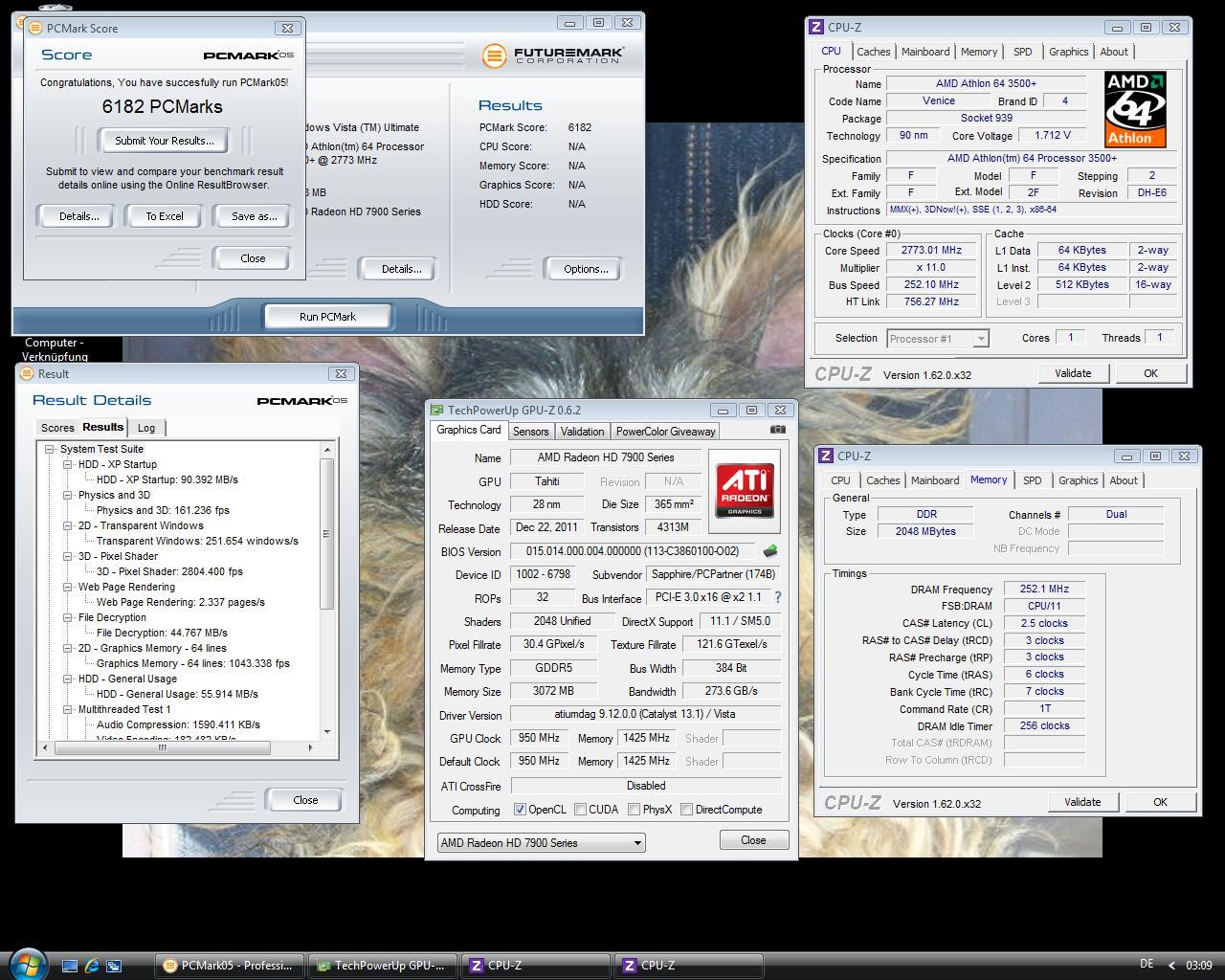Collapse the Multithreaded Test 1 node

(x=68, y=709)
